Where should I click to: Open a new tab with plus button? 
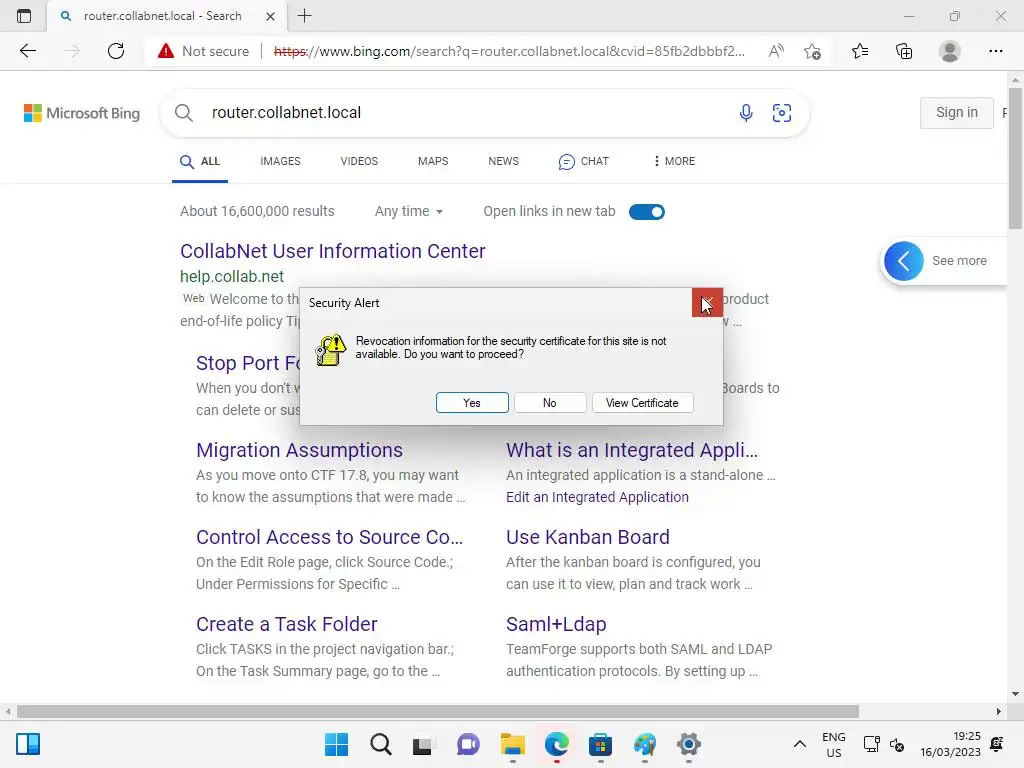point(304,16)
